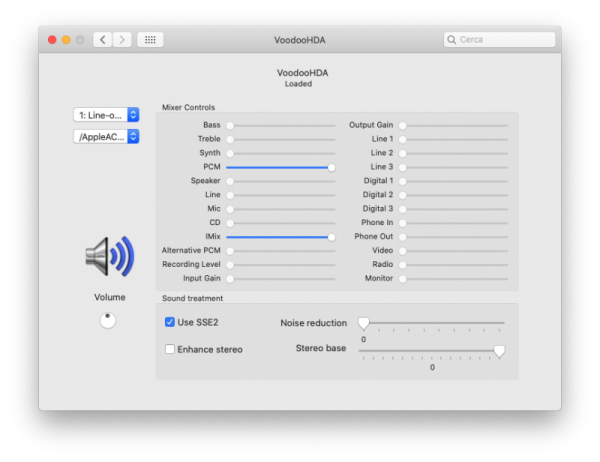Click the Input Gain slider
Screen dimensions: 600x462
[281, 279]
